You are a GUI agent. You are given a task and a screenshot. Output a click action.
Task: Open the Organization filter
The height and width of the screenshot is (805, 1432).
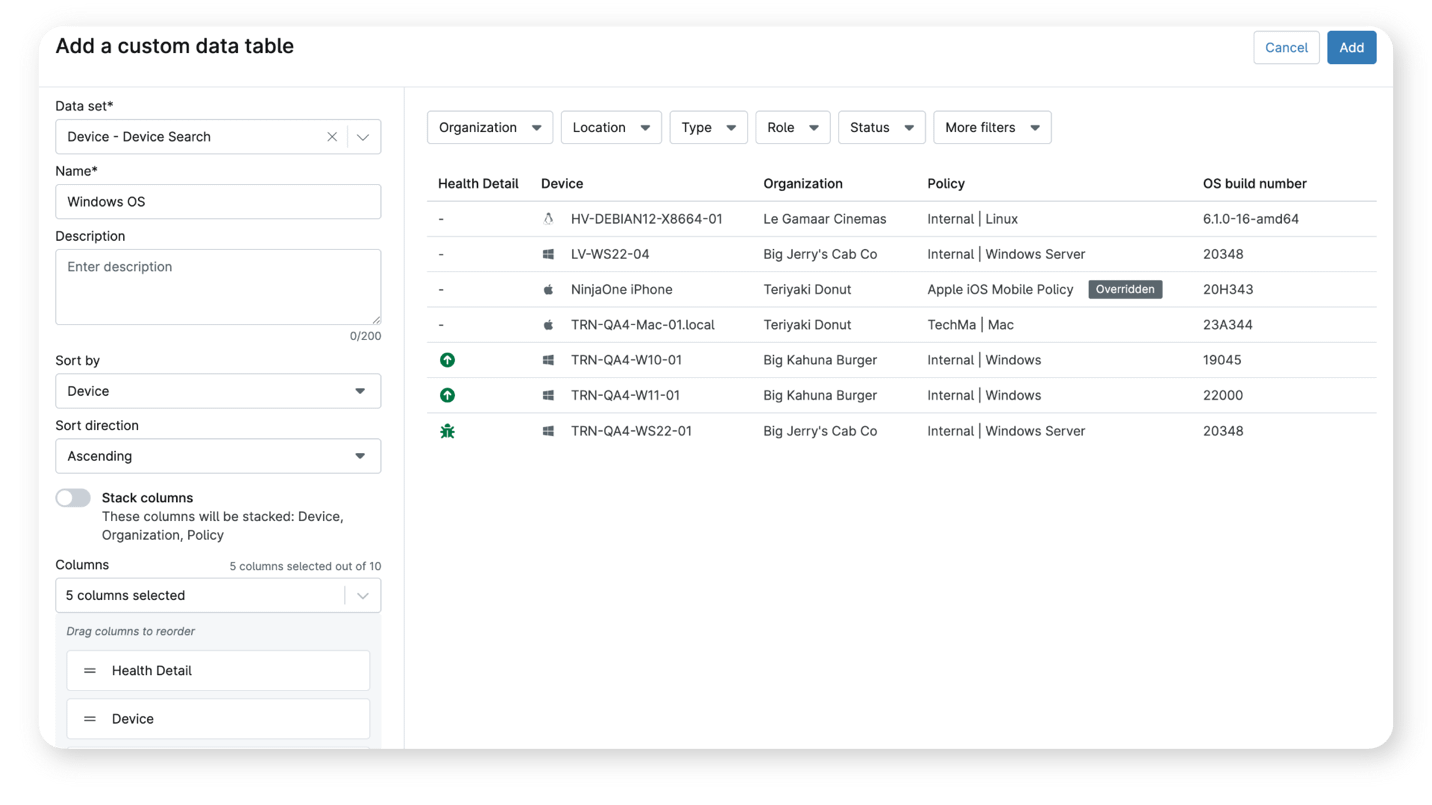coord(489,127)
